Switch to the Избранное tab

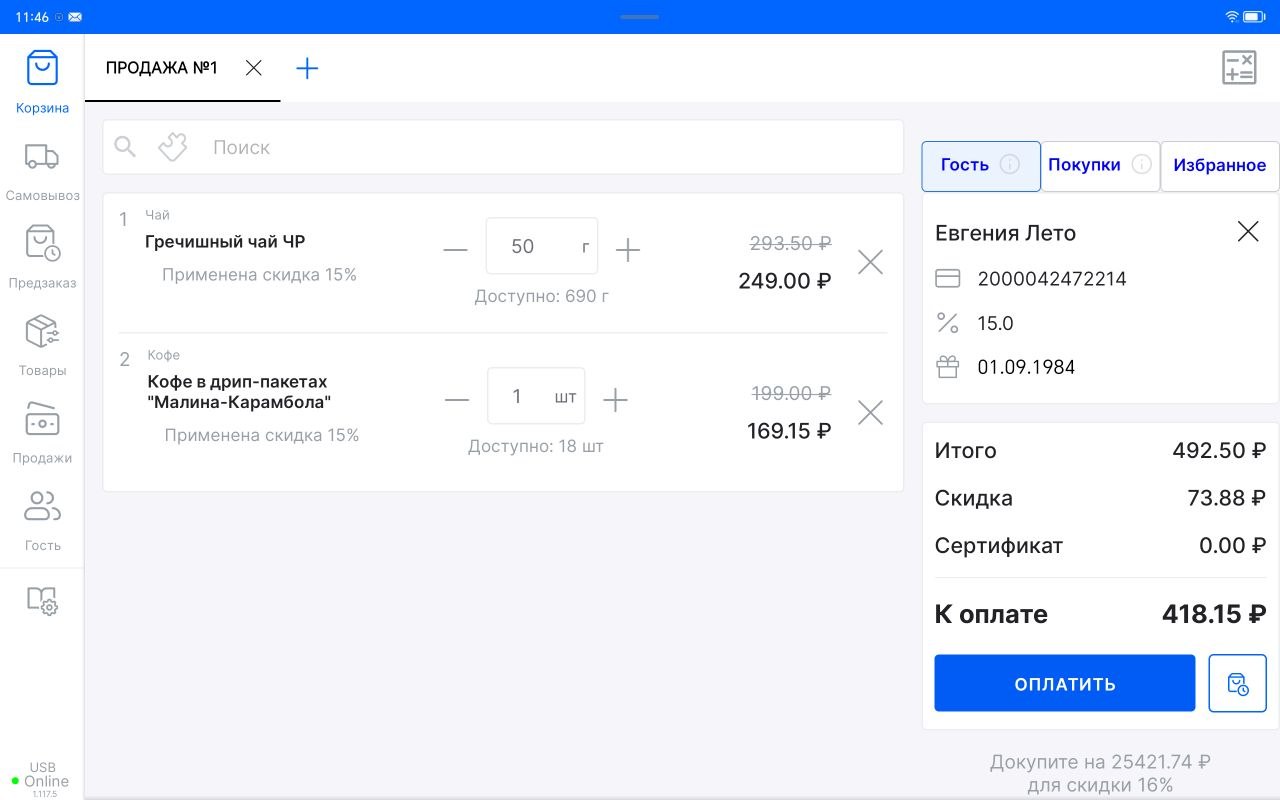pyautogui.click(x=1219, y=166)
